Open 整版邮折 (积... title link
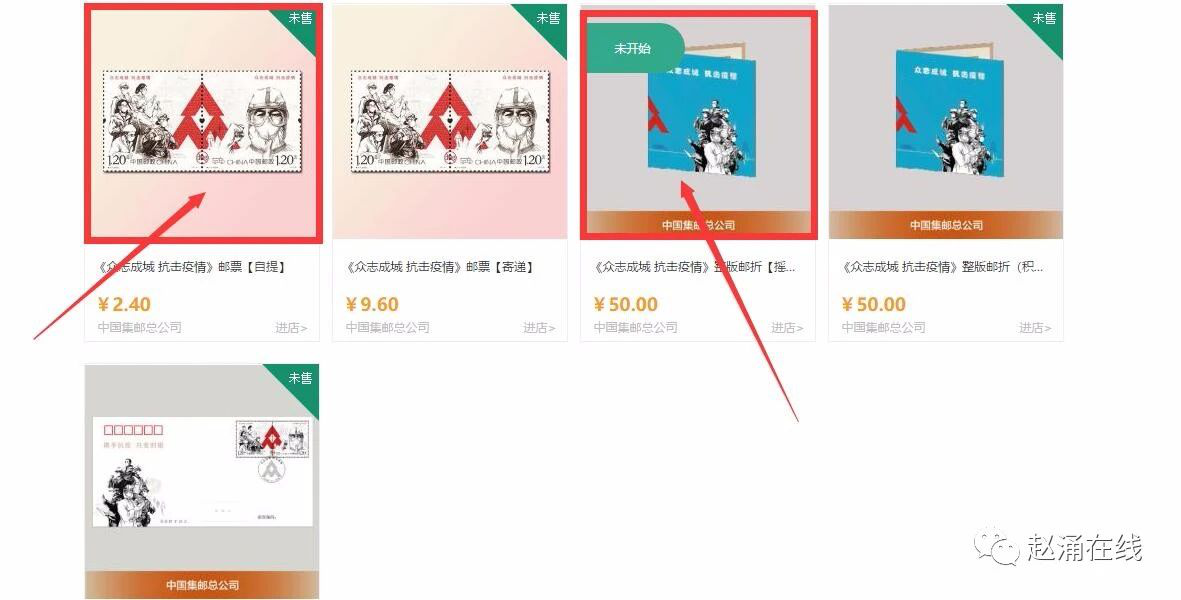This screenshot has height=600, width=1181. pyautogui.click(x=942, y=267)
